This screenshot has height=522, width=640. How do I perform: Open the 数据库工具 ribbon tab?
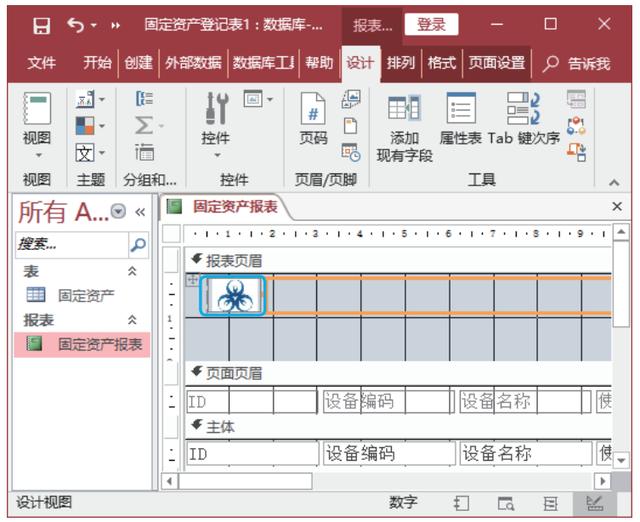click(263, 63)
